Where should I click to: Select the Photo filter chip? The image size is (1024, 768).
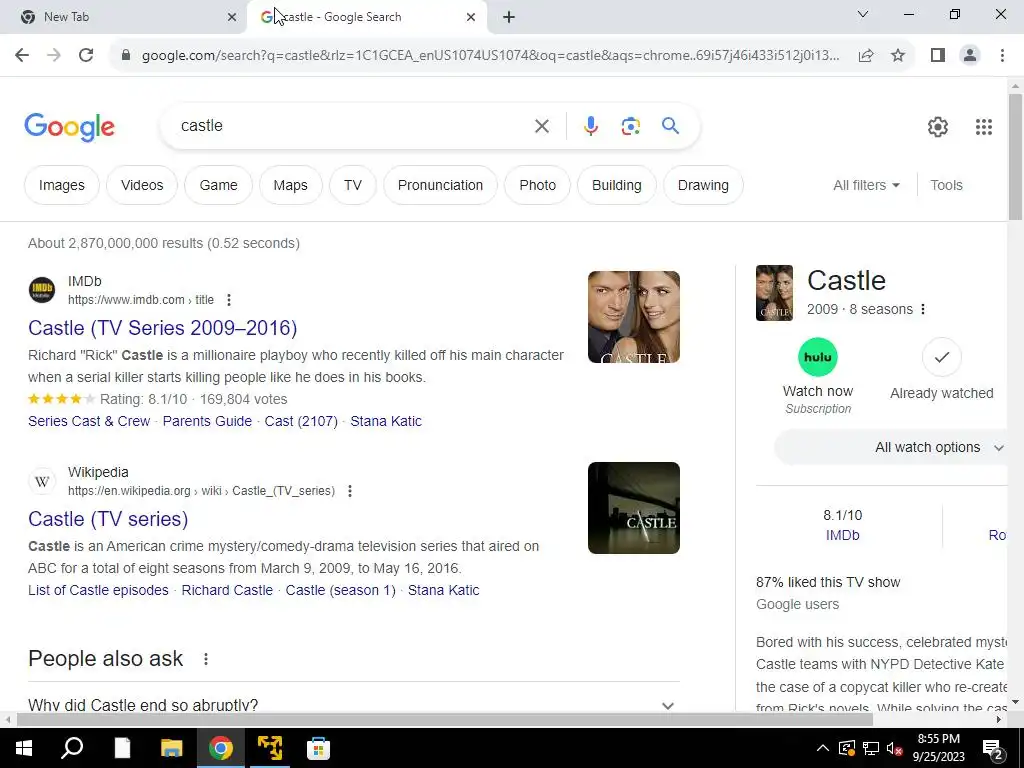pyautogui.click(x=537, y=185)
